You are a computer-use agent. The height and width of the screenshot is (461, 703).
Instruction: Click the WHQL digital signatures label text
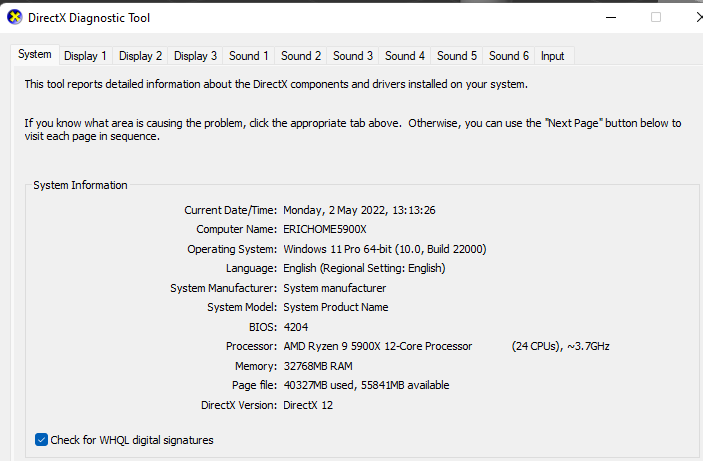(132, 440)
